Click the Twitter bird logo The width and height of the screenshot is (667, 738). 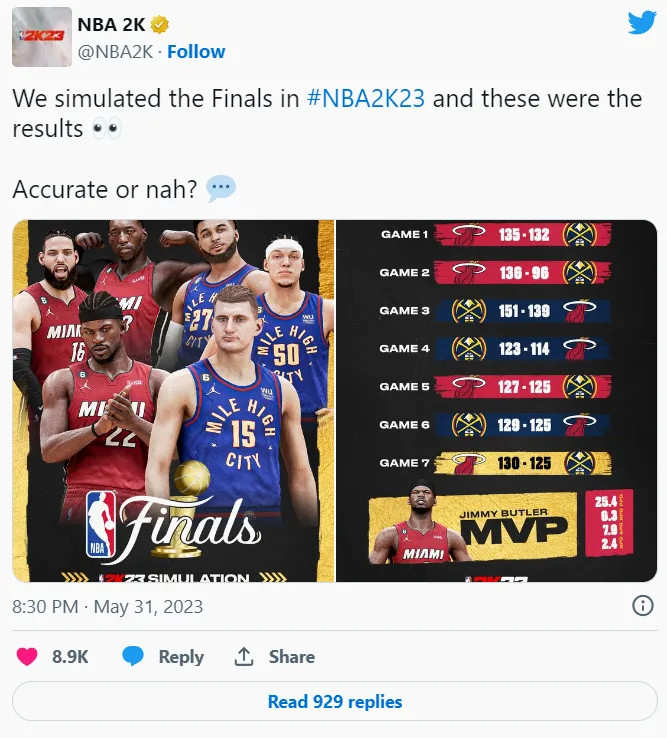pyautogui.click(x=642, y=23)
